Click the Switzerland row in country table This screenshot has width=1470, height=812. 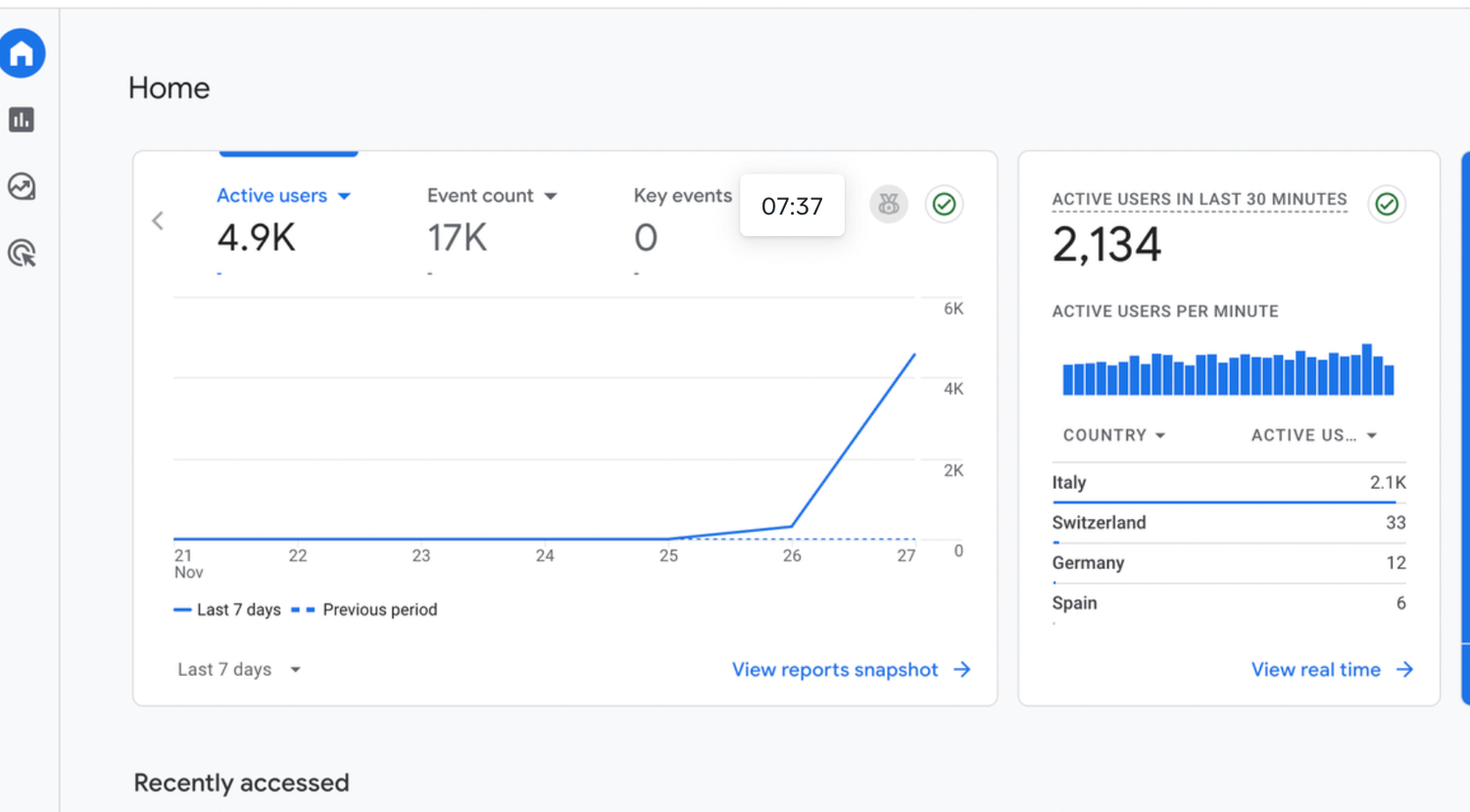(1228, 522)
